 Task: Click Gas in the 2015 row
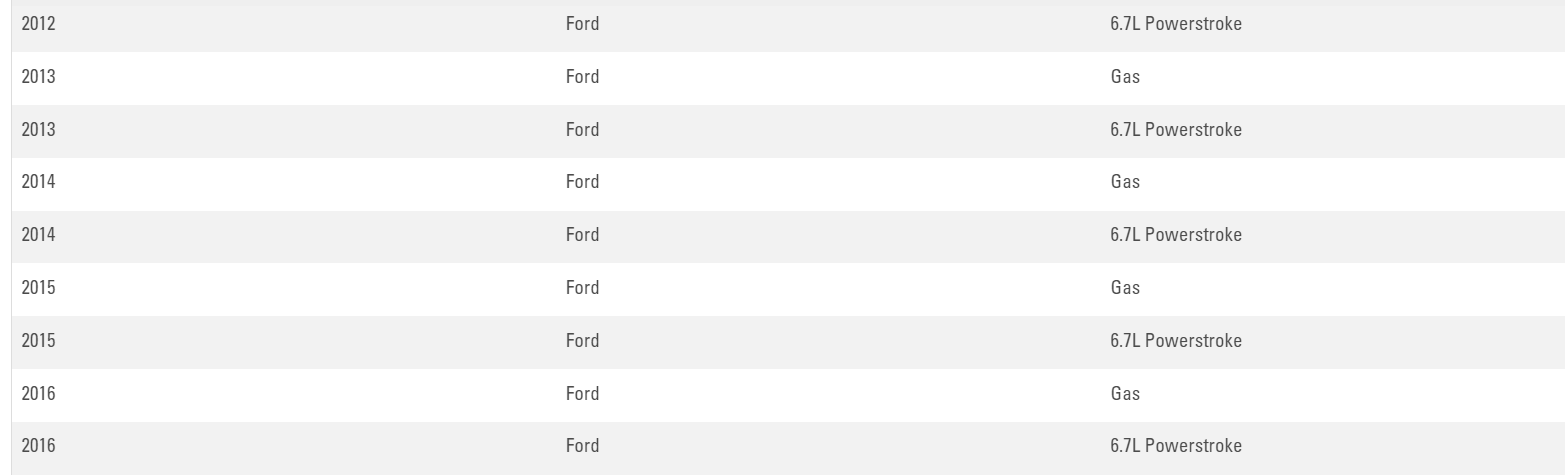tap(1124, 288)
